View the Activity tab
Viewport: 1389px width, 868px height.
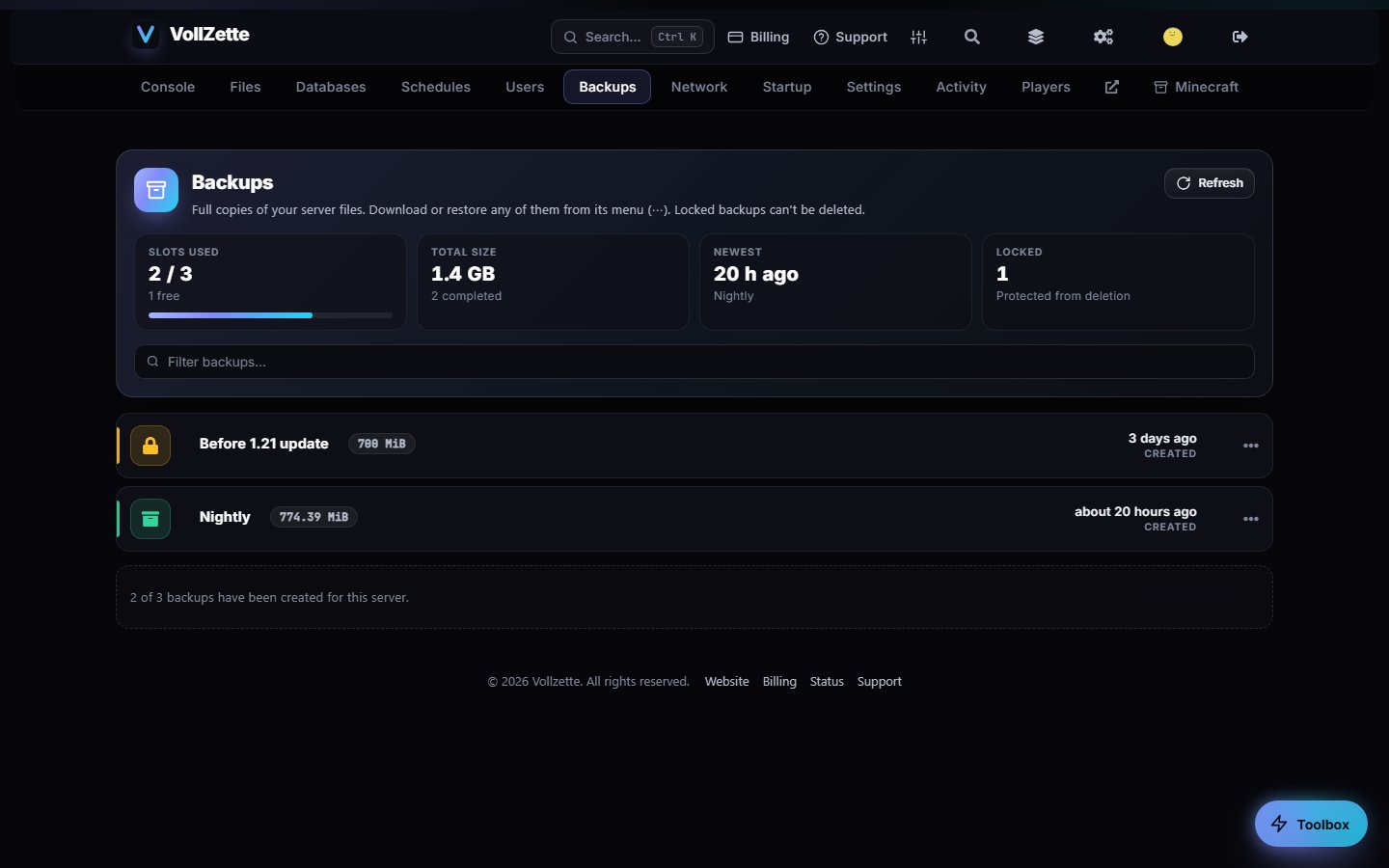(962, 87)
